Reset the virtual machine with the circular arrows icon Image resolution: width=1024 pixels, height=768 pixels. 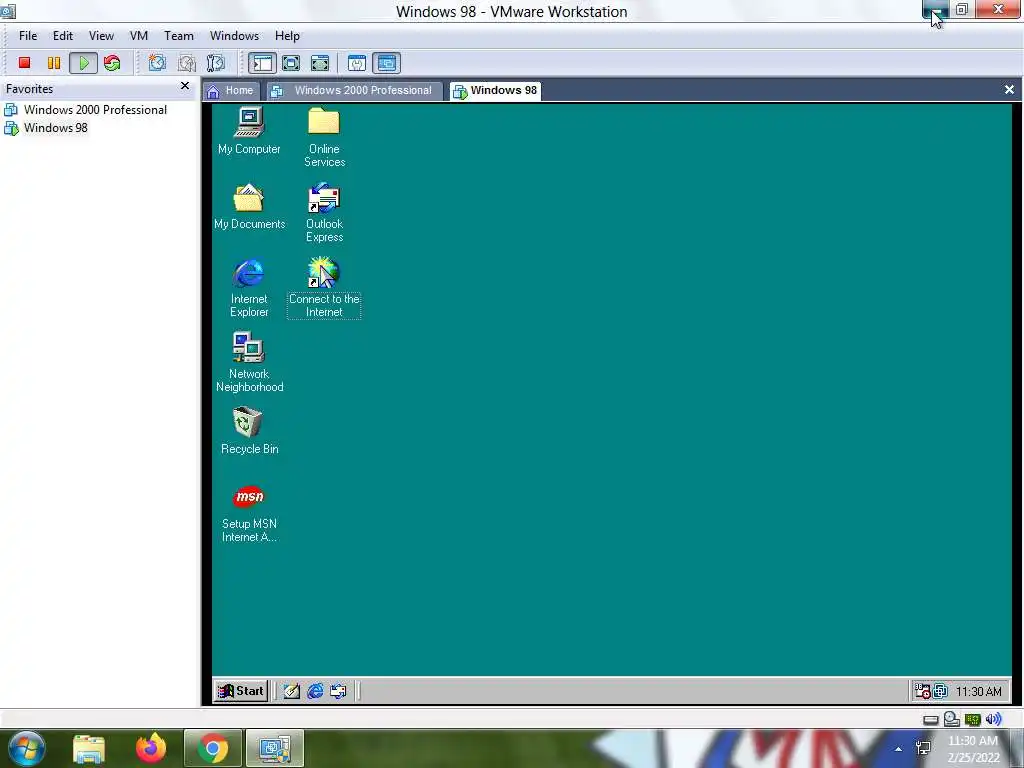(x=112, y=63)
